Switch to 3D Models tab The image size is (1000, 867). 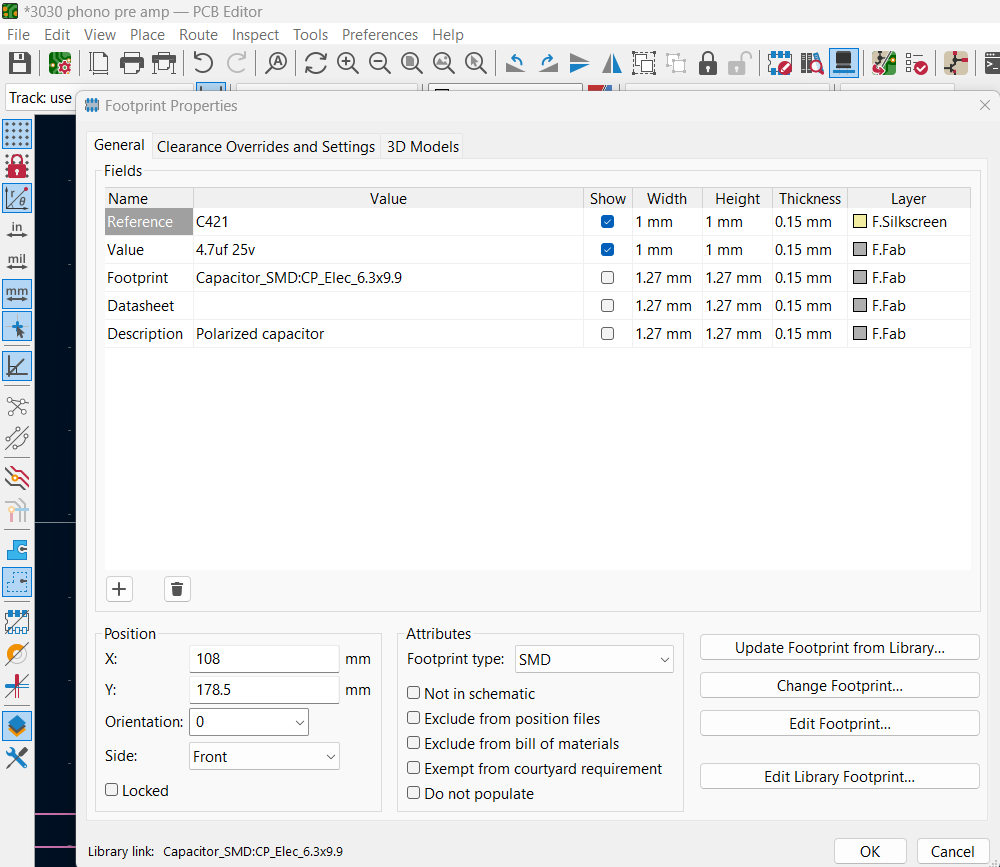coord(423,147)
